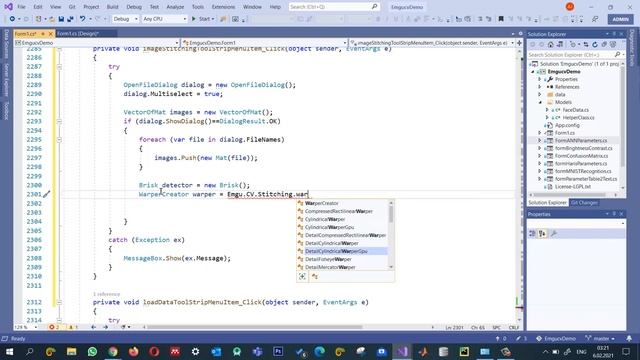Image resolution: width=640 pixels, height=360 pixels.
Task: Click the screwdriver quick action icon at line 2301
Action: [x=47, y=194]
